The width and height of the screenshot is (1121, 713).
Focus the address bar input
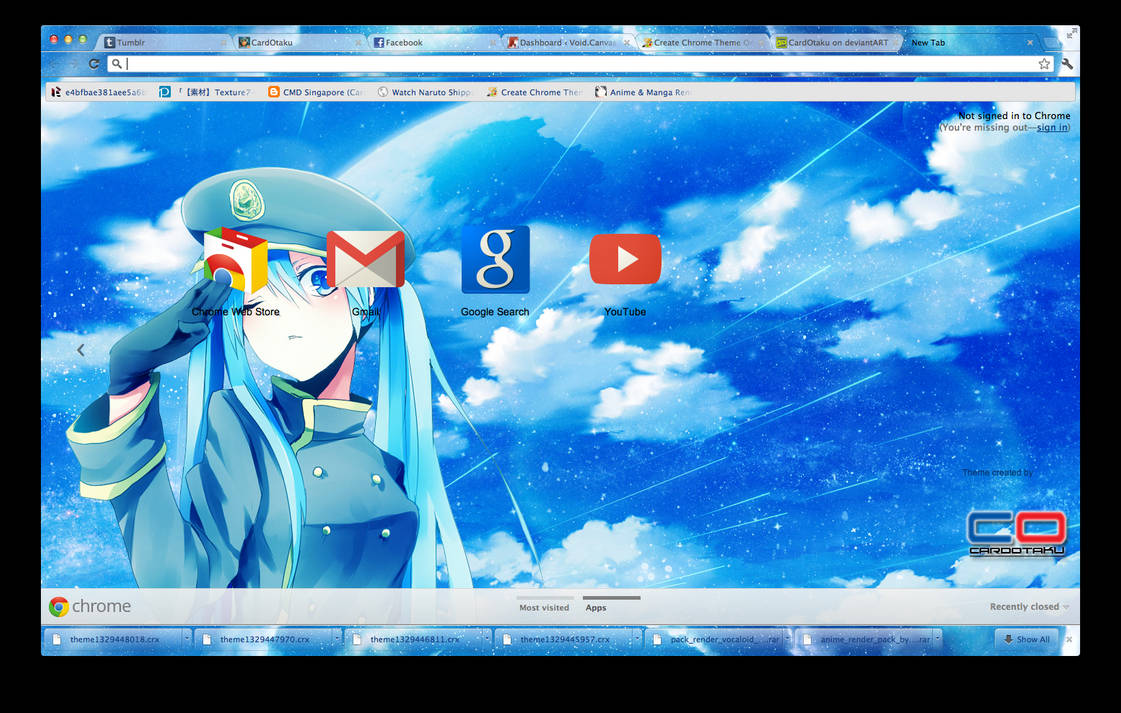(x=579, y=64)
